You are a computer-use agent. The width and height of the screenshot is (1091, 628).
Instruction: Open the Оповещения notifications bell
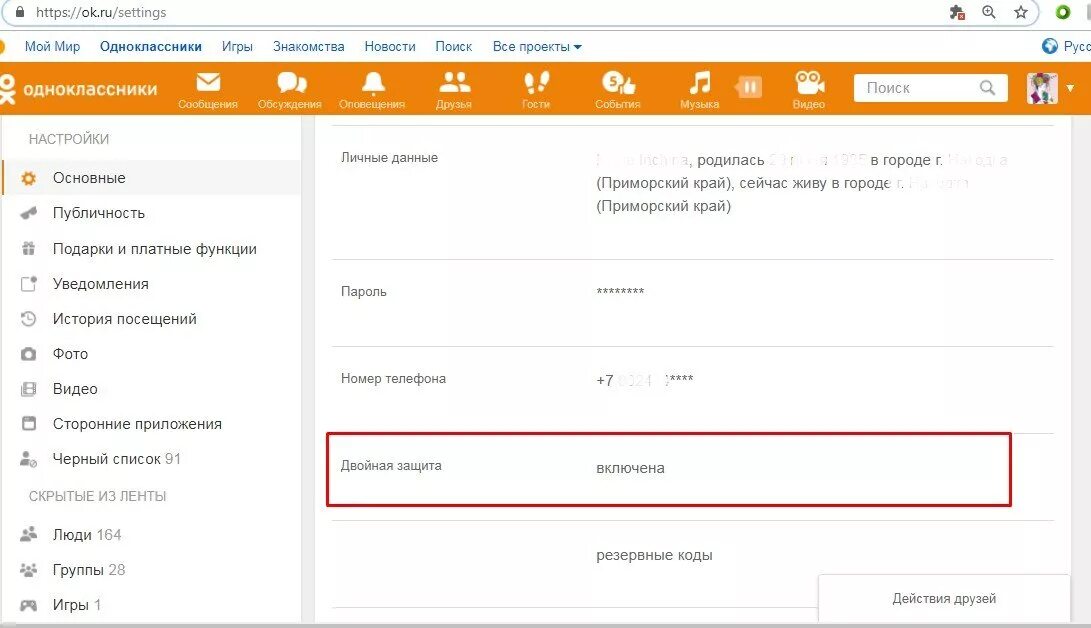372,90
